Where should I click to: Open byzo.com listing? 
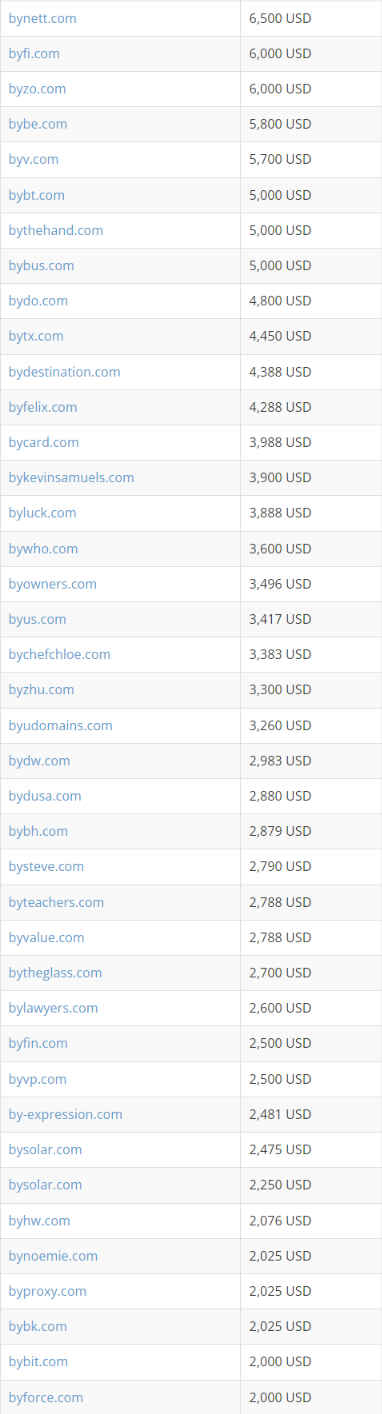37,89
